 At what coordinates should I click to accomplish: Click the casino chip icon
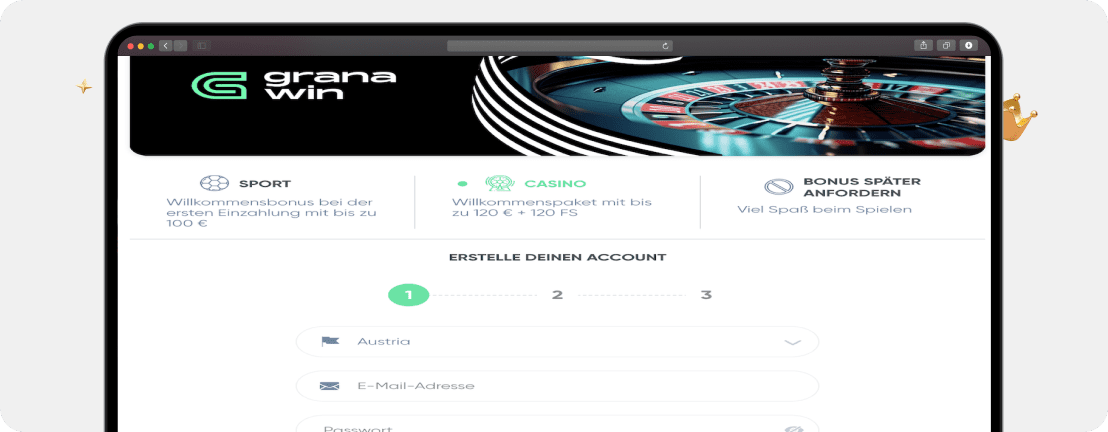click(499, 183)
